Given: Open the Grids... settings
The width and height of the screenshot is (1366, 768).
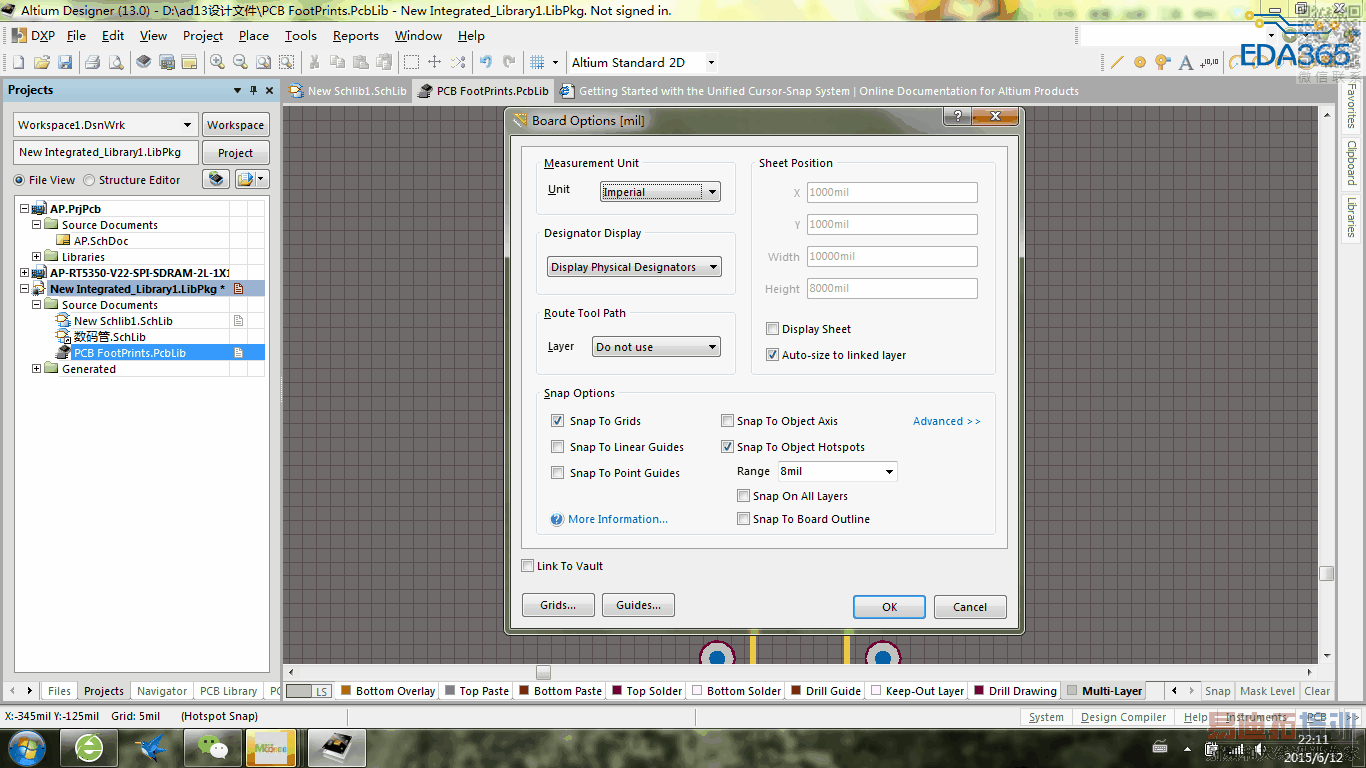Looking at the screenshot, I should 558,605.
